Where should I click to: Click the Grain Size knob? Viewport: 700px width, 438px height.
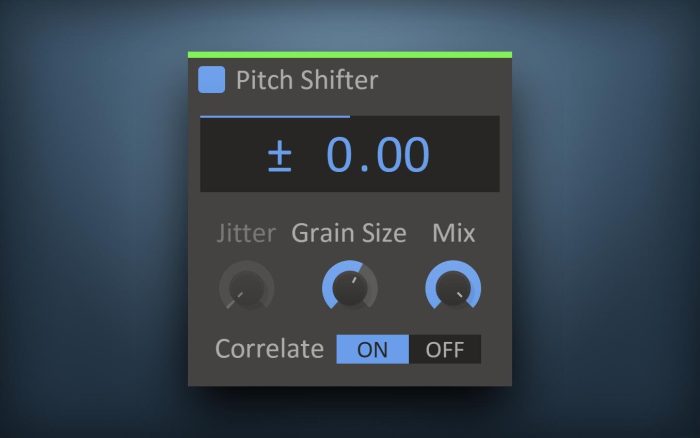tap(350, 286)
